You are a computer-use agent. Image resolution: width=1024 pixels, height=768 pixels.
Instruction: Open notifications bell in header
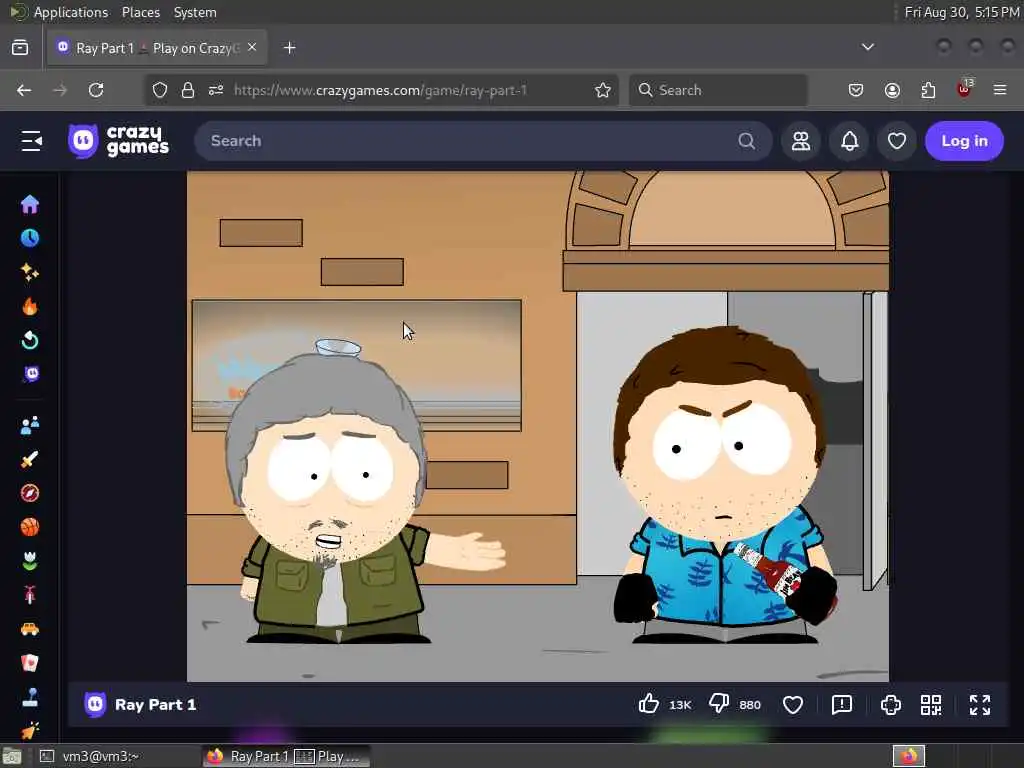click(850, 141)
